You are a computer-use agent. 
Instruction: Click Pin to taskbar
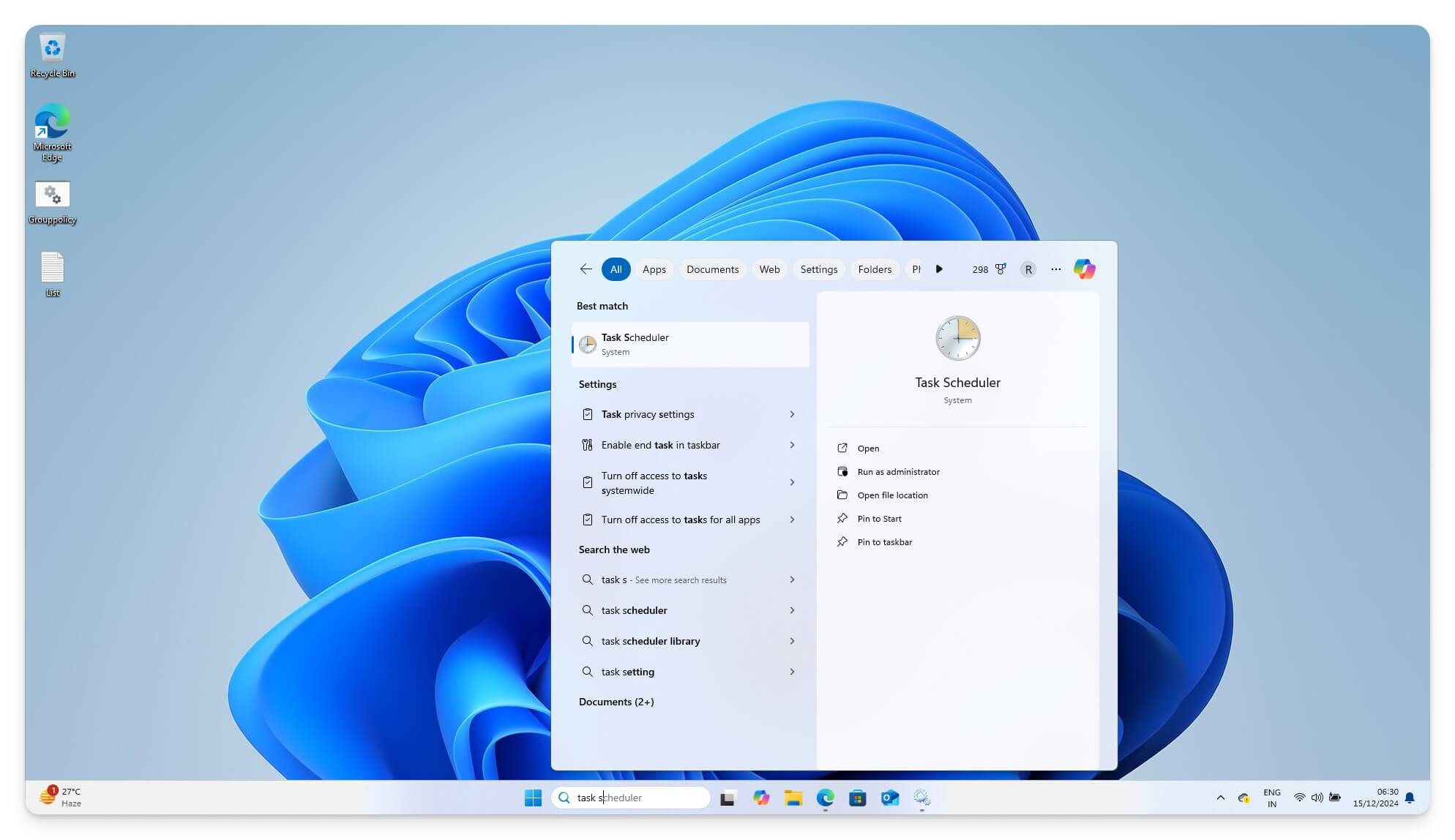[885, 541]
